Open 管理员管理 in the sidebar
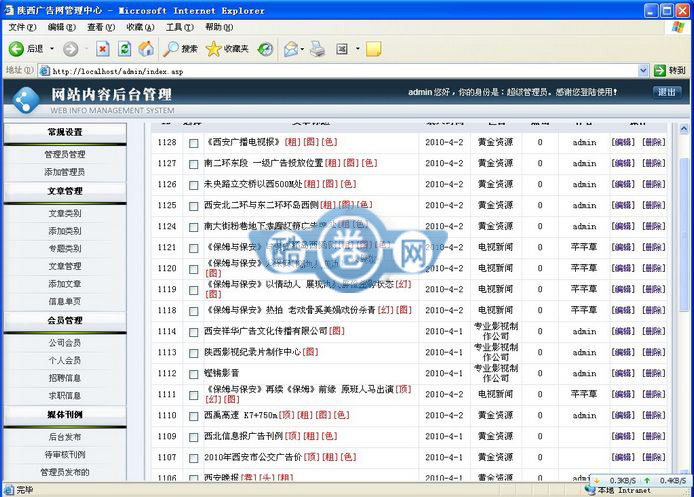The image size is (694, 497). tap(65, 154)
